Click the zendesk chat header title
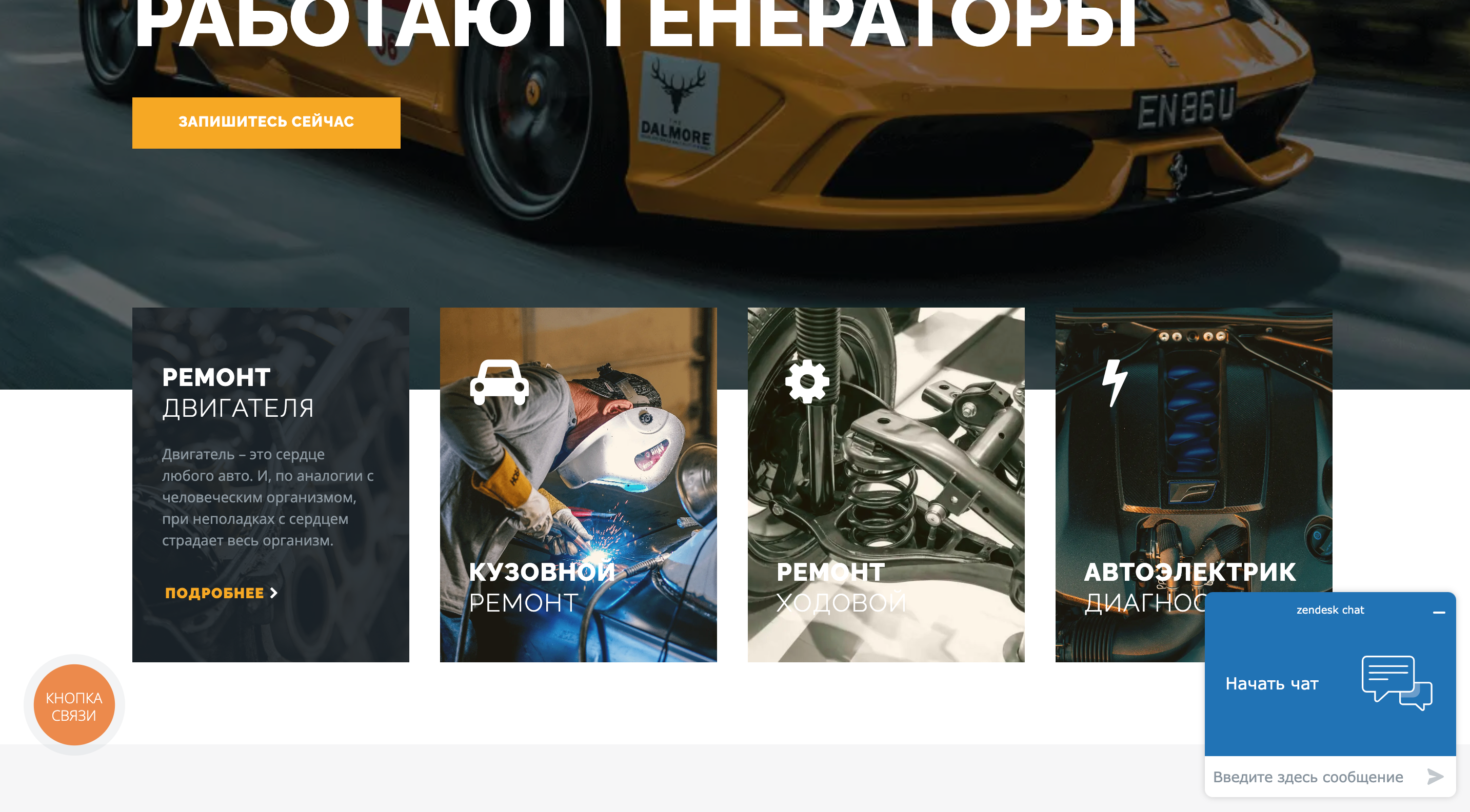1470x812 pixels. 1330,610
